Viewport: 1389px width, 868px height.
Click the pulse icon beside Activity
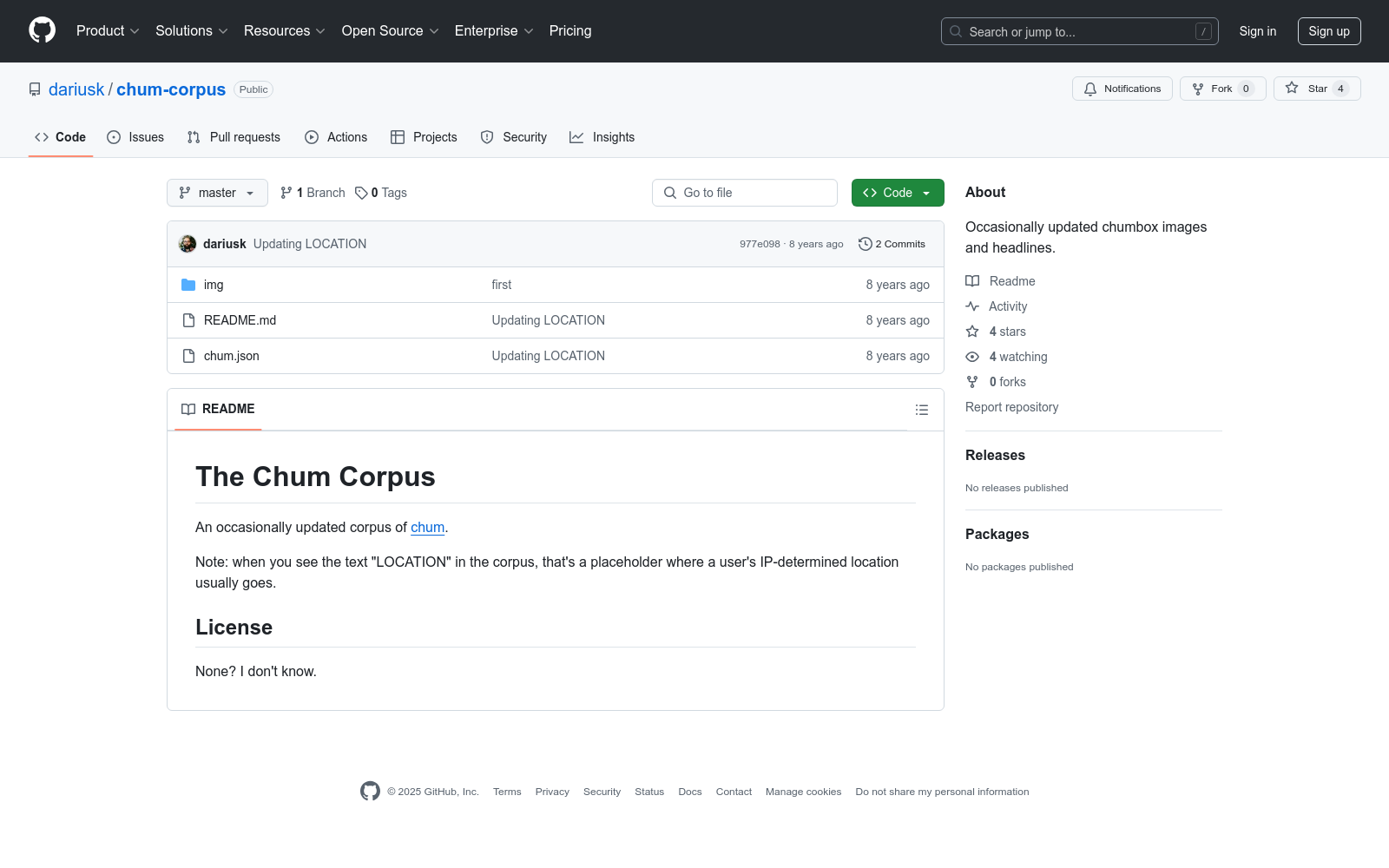[x=972, y=306]
